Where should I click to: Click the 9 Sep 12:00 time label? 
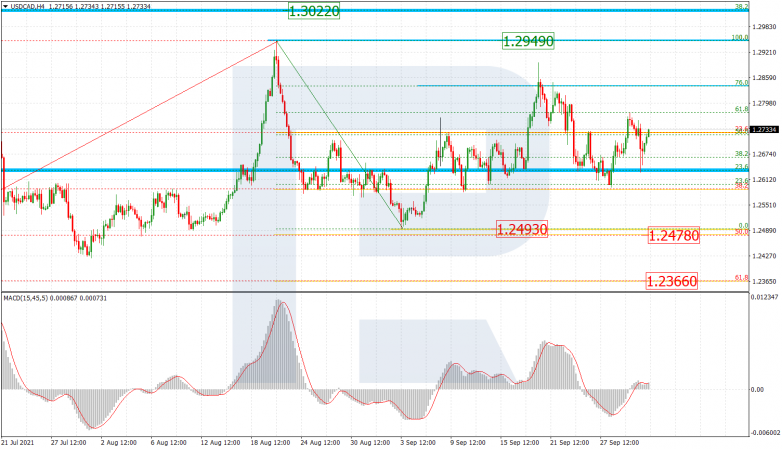click(x=468, y=443)
